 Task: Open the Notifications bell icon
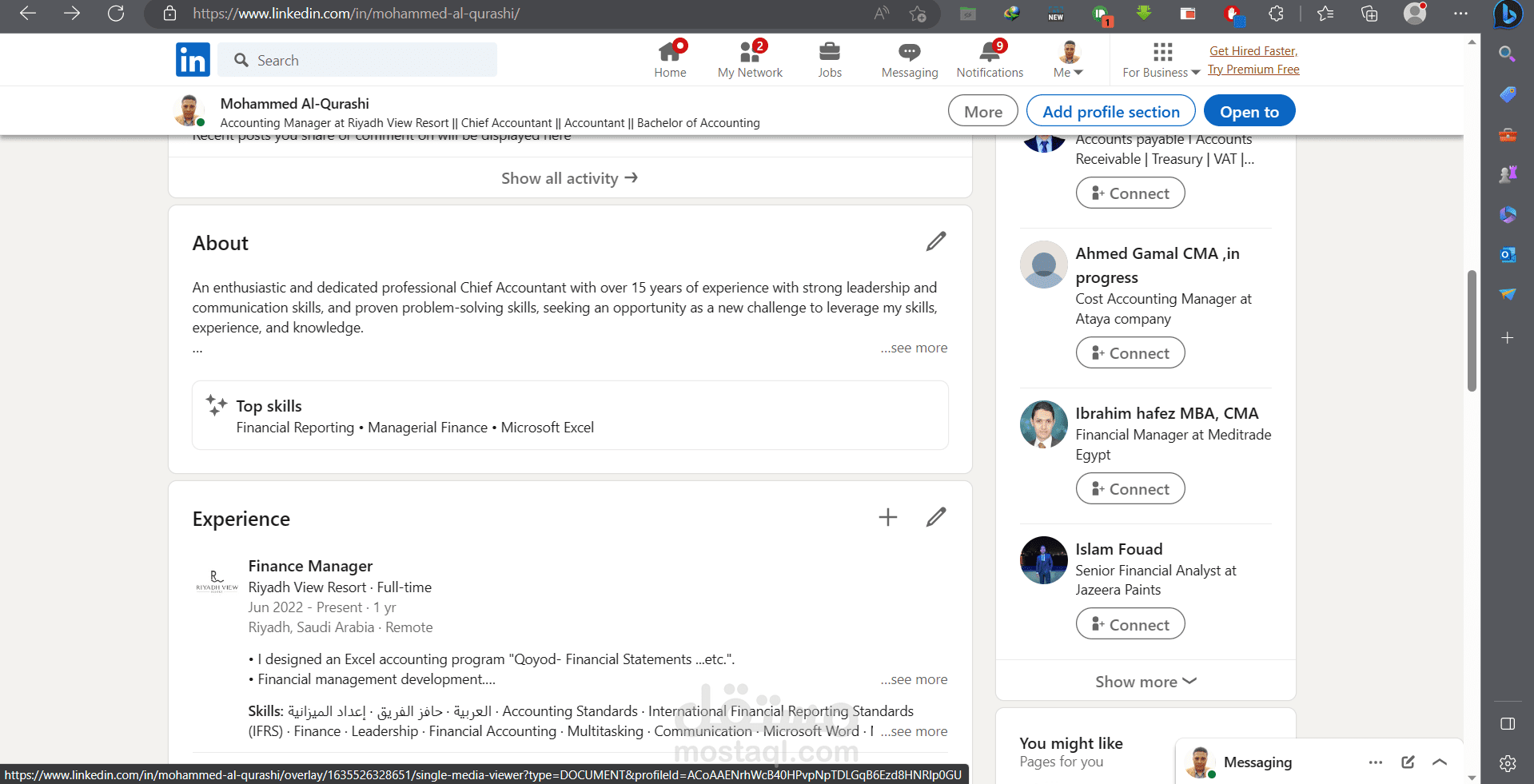[990, 60]
